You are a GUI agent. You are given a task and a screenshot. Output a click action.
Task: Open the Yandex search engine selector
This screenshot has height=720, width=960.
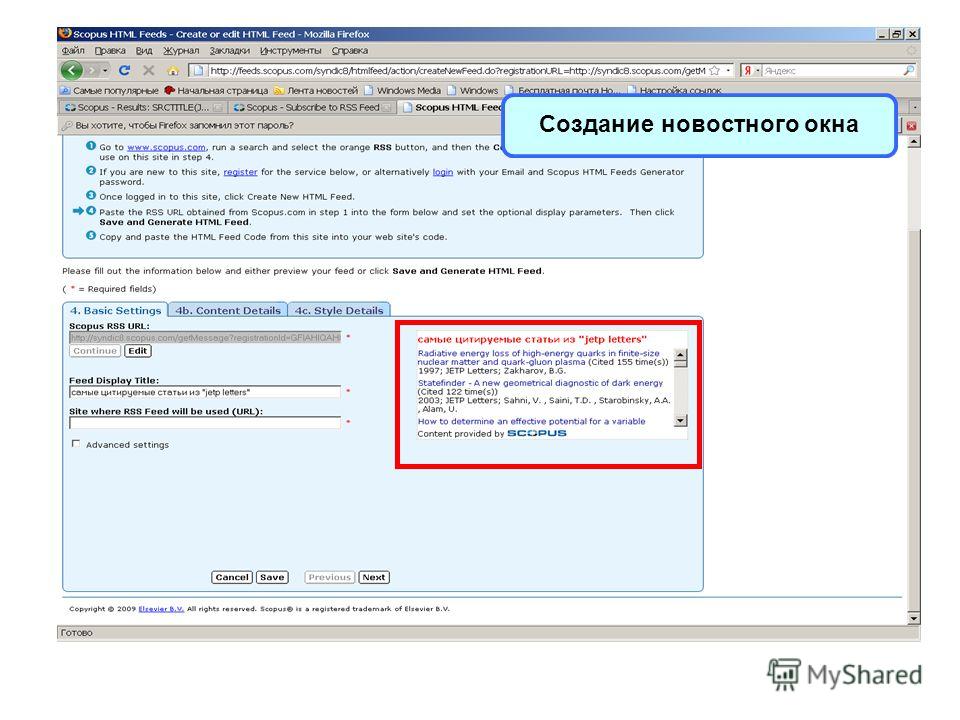pyautogui.click(x=750, y=70)
